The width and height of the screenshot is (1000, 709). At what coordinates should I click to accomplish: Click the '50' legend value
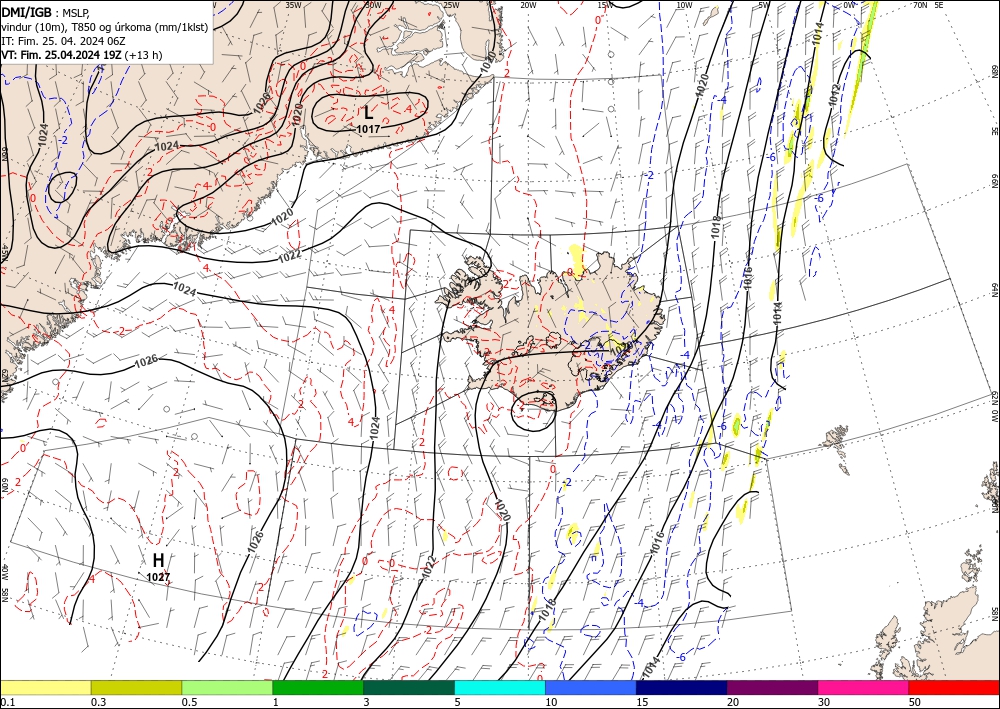[x=916, y=702]
